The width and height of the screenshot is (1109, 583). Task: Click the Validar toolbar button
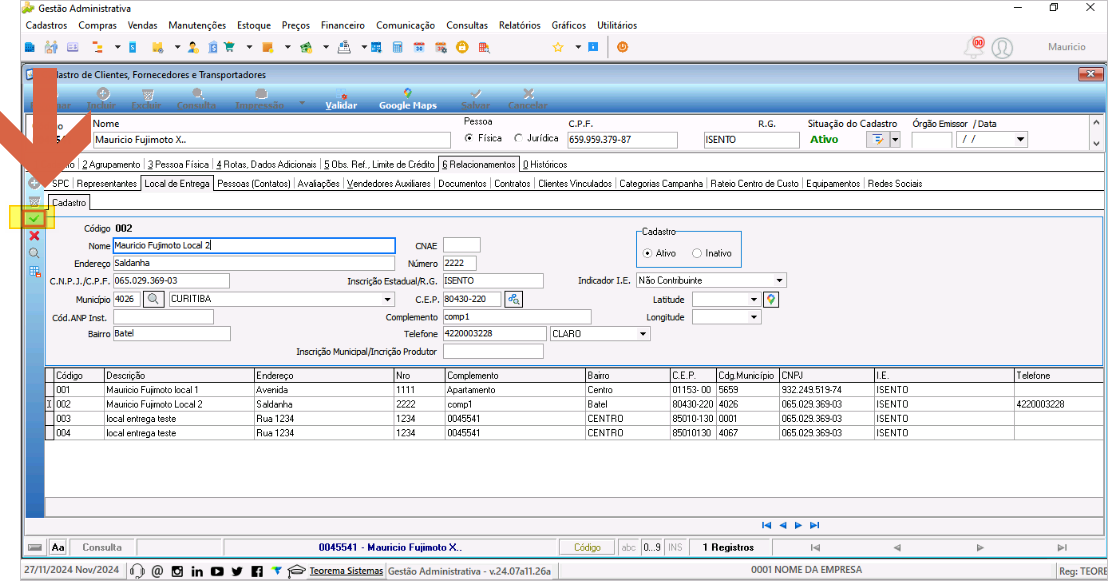tap(341, 100)
